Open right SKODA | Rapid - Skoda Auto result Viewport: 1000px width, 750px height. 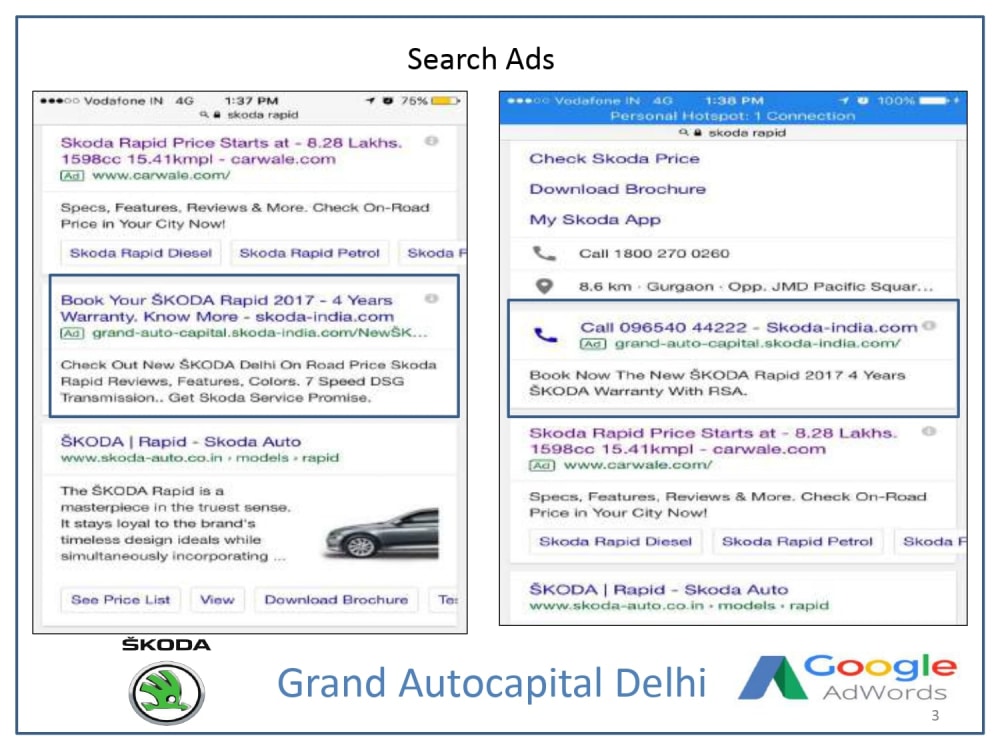pyautogui.click(x=659, y=590)
